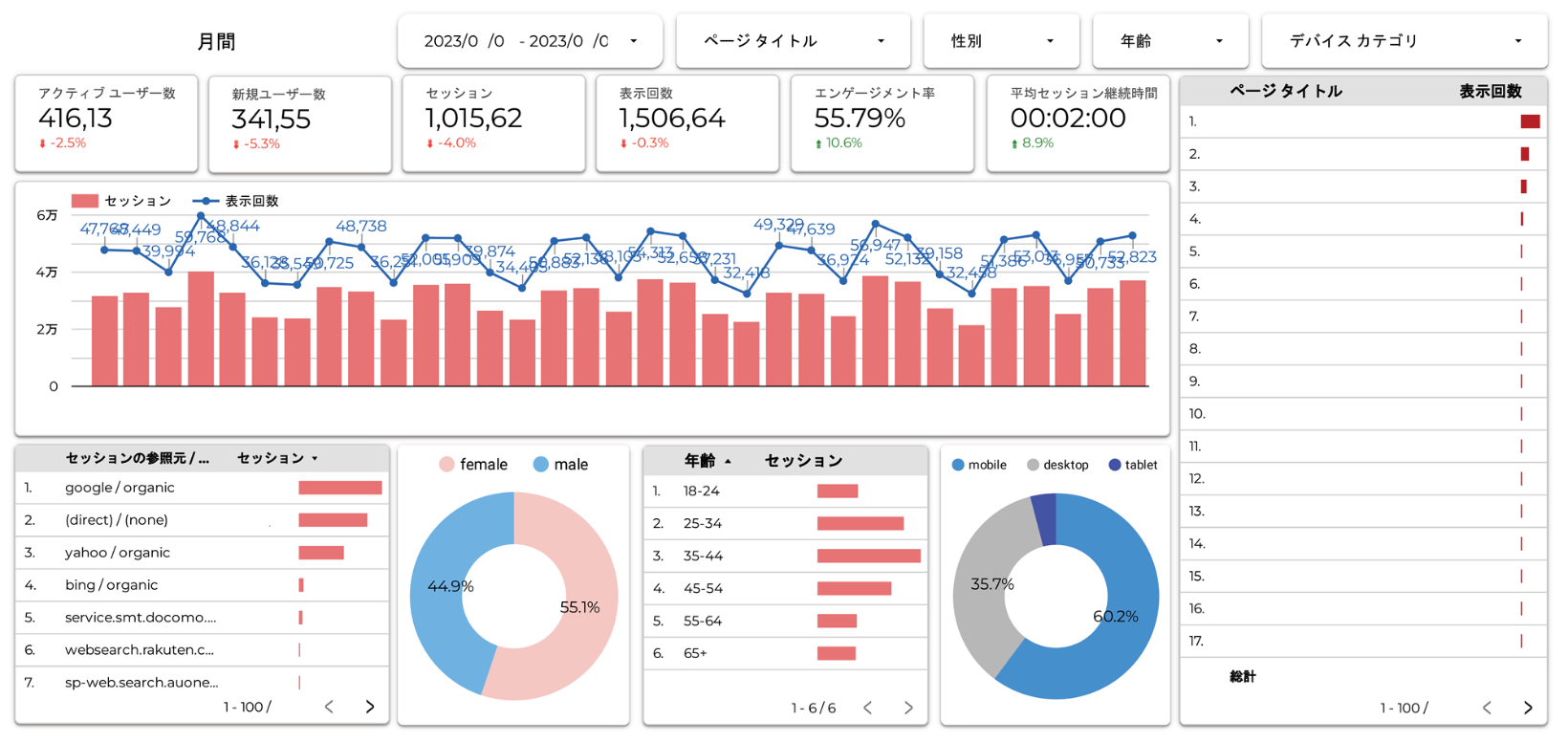Go to next page of referral source table
The width and height of the screenshot is (1568, 743).
[x=370, y=707]
